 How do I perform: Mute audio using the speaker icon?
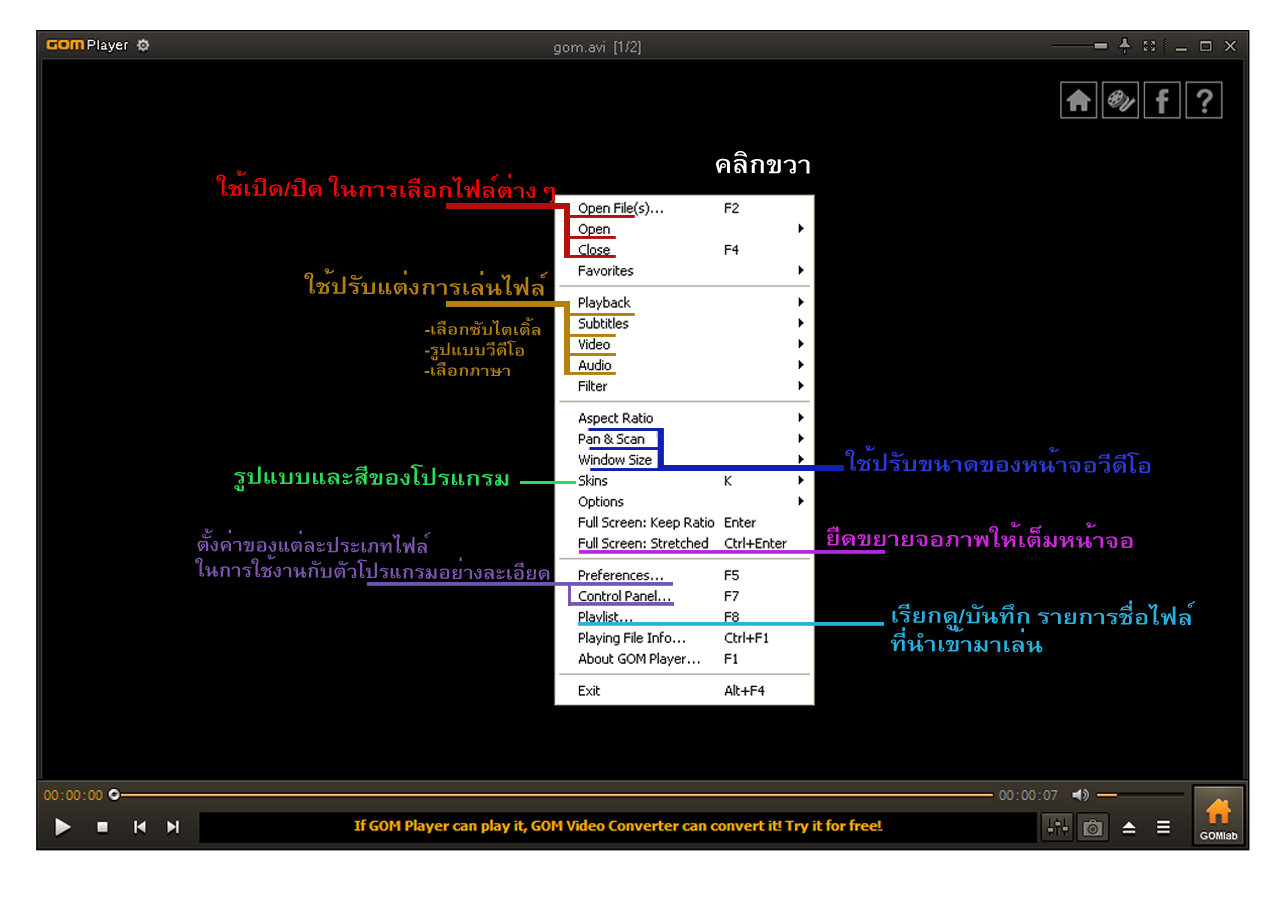[x=1080, y=795]
